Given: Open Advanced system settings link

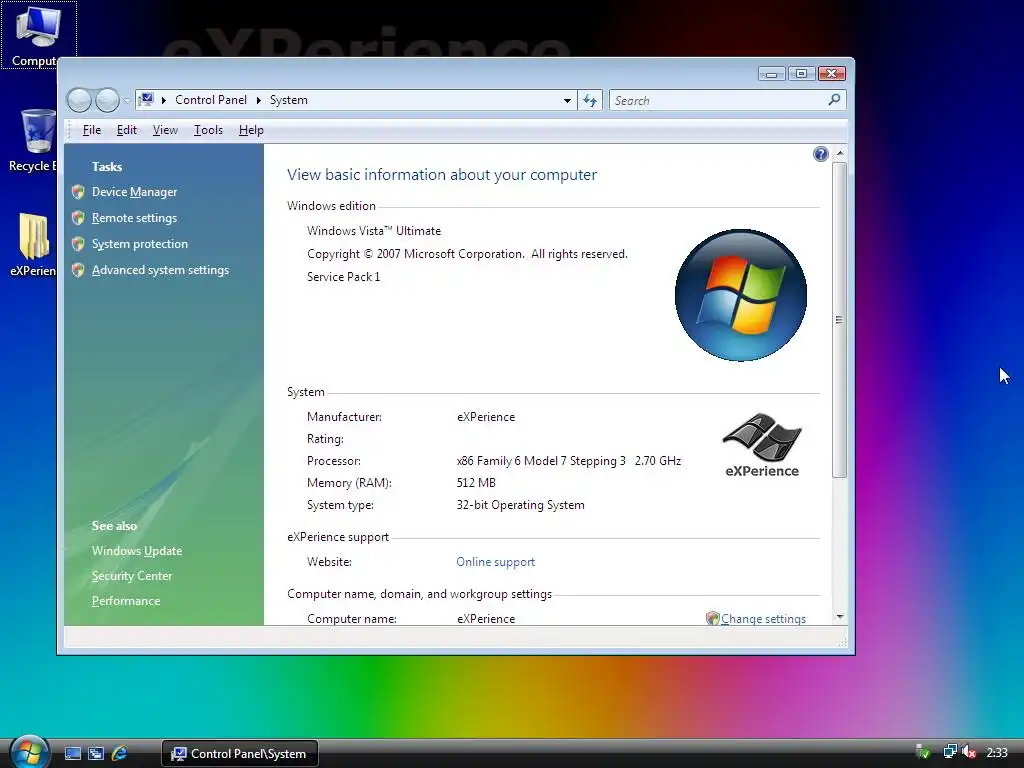Looking at the screenshot, I should pyautogui.click(x=160, y=270).
